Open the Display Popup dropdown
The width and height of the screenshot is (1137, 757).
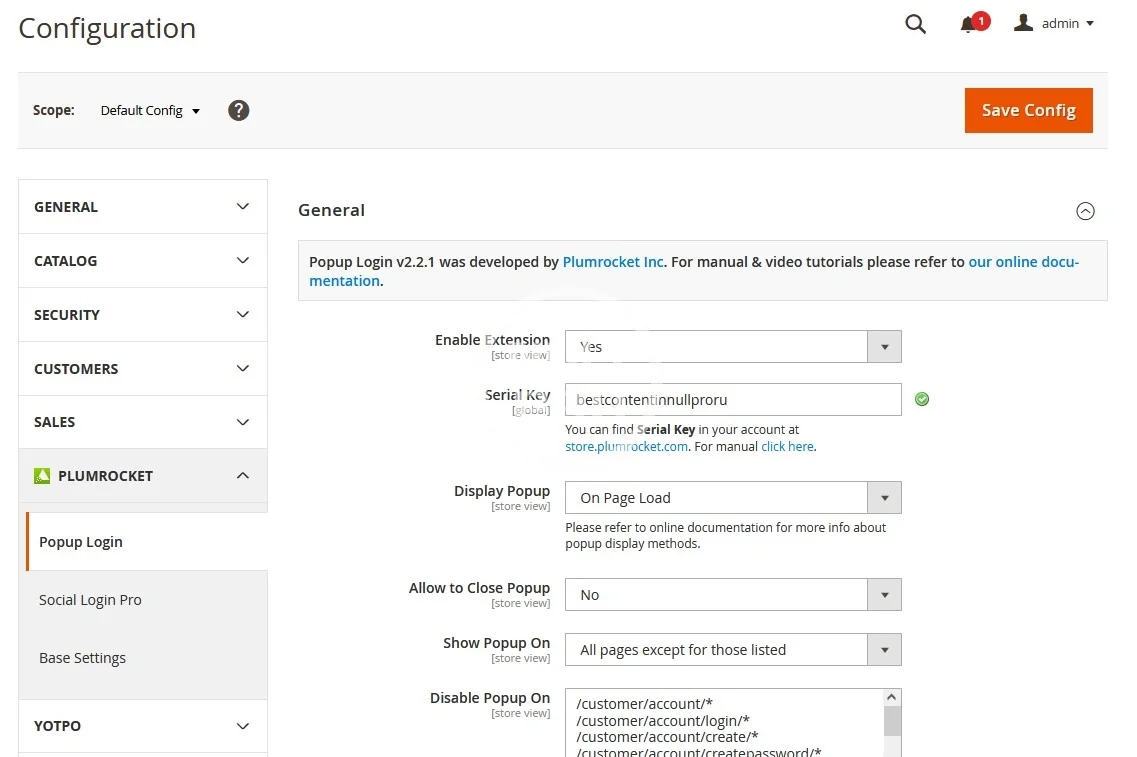point(733,498)
